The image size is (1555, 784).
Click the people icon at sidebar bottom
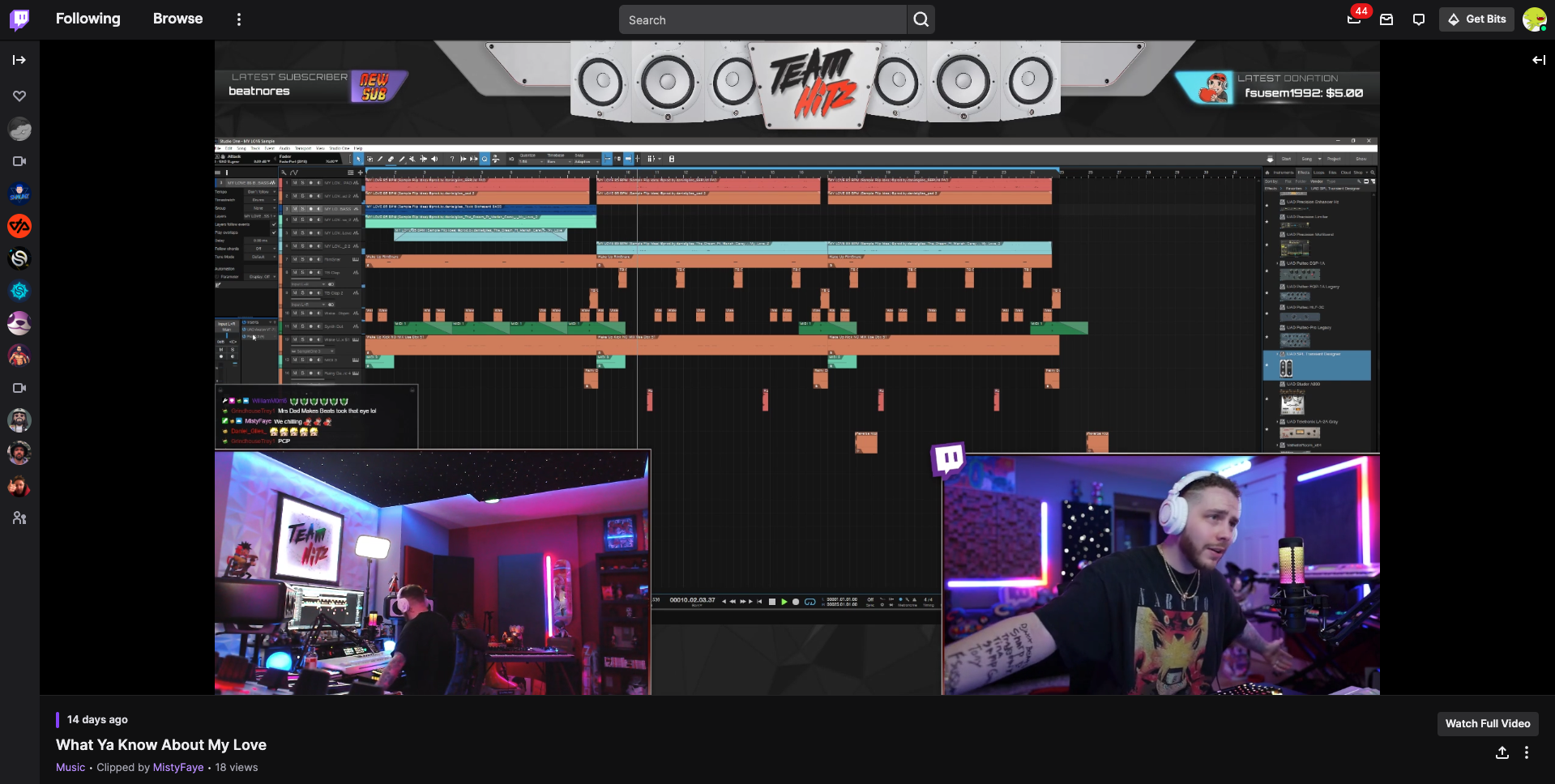19,518
